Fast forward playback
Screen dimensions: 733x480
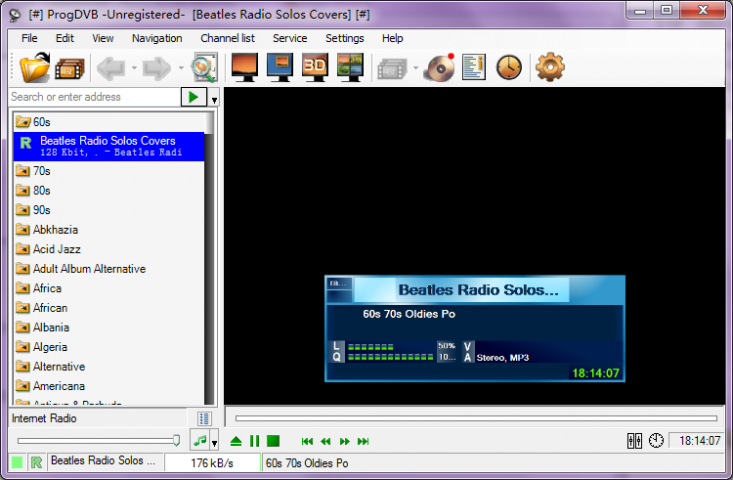[x=345, y=441]
